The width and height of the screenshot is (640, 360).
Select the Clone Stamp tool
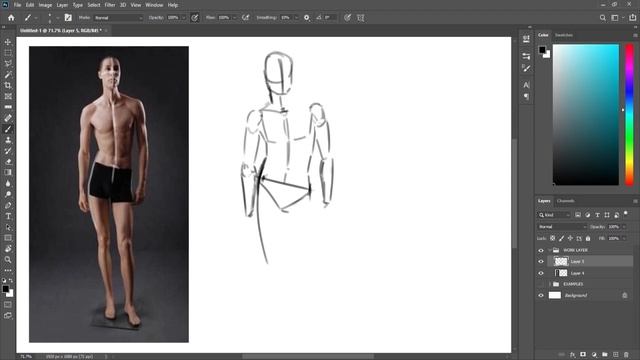(8, 140)
